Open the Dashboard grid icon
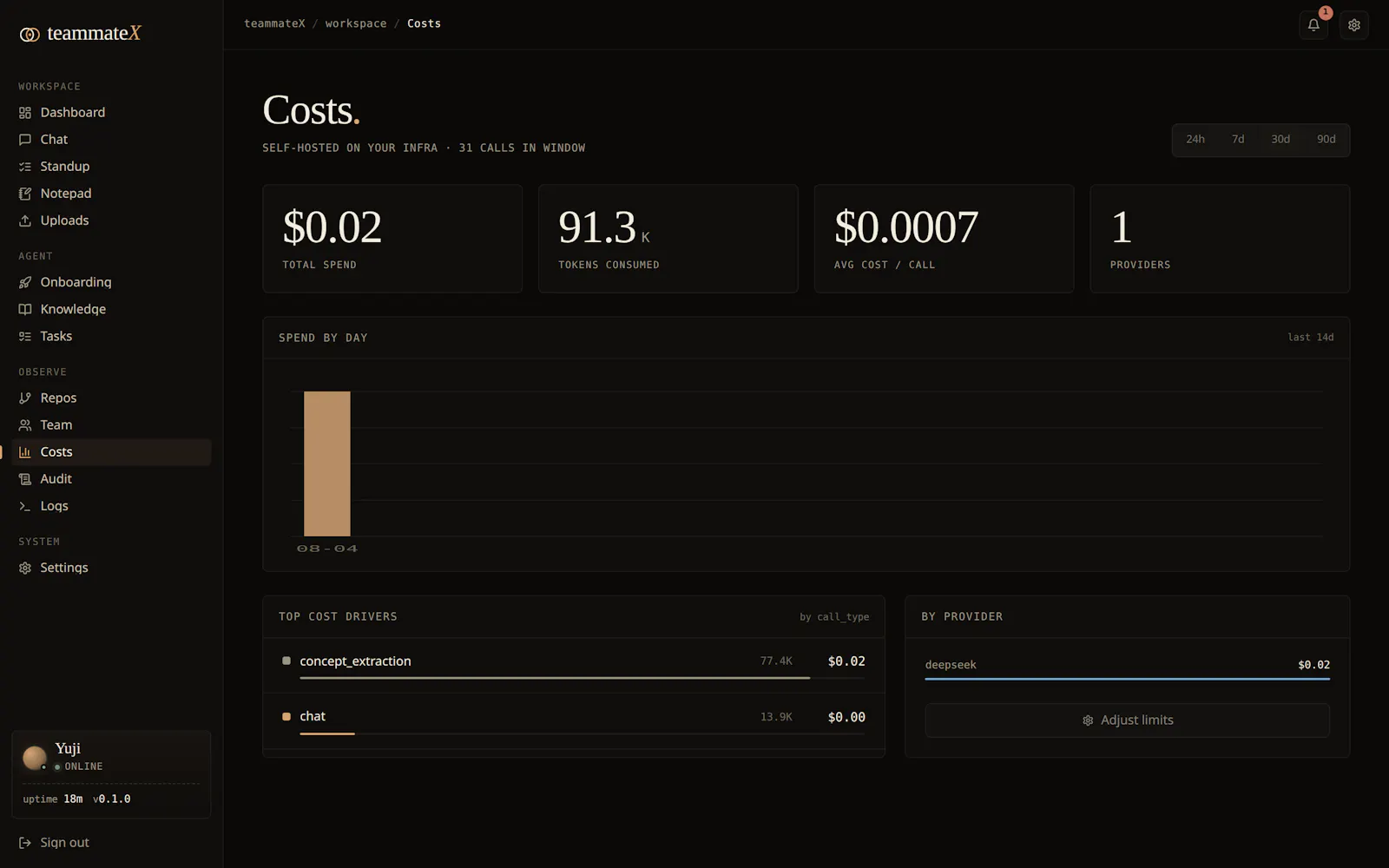Viewport: 1389px width, 868px height. point(25,113)
